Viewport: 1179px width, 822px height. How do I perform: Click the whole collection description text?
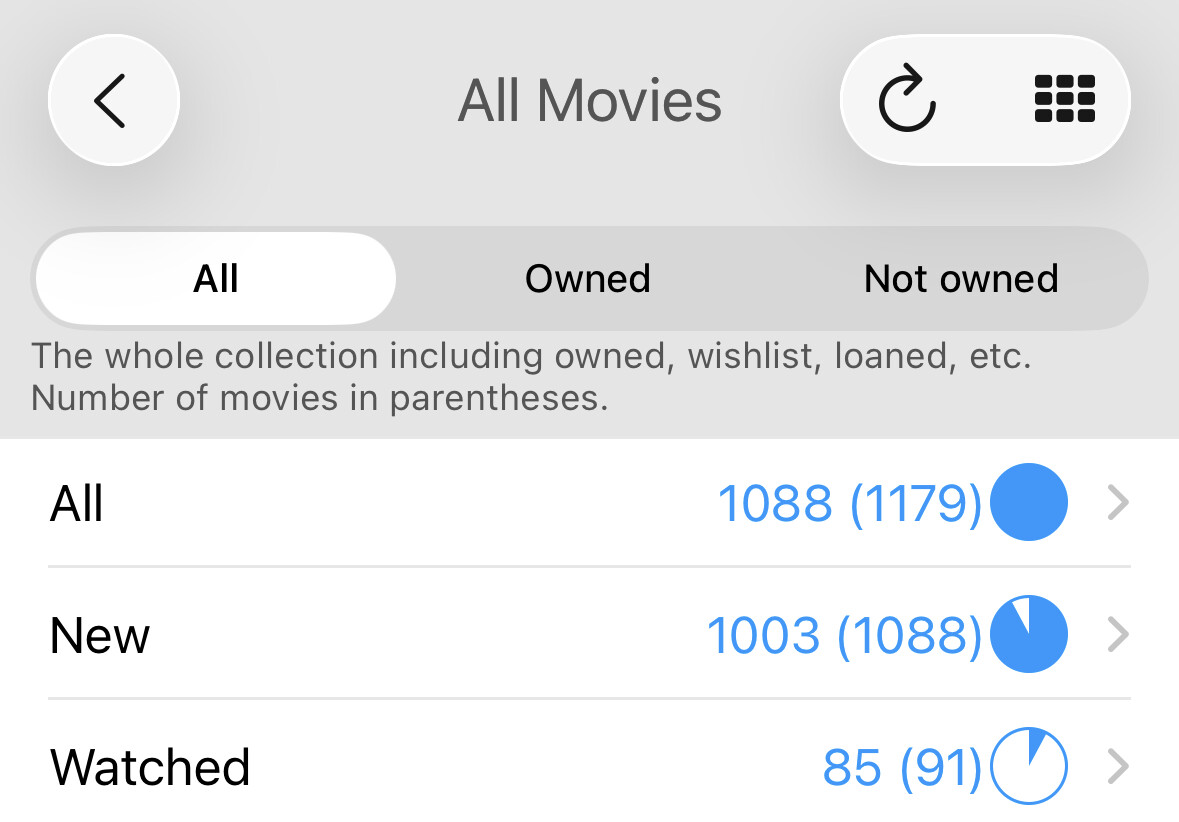coord(531,377)
